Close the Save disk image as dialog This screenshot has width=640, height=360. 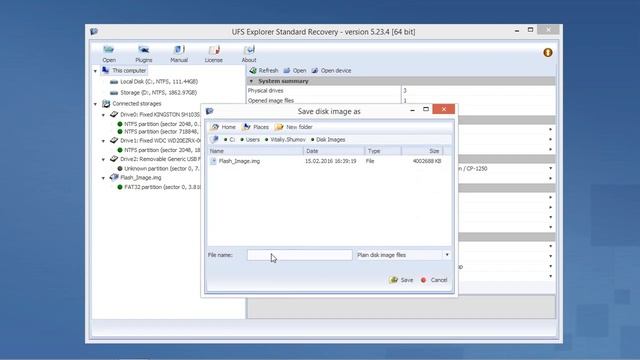point(443,109)
